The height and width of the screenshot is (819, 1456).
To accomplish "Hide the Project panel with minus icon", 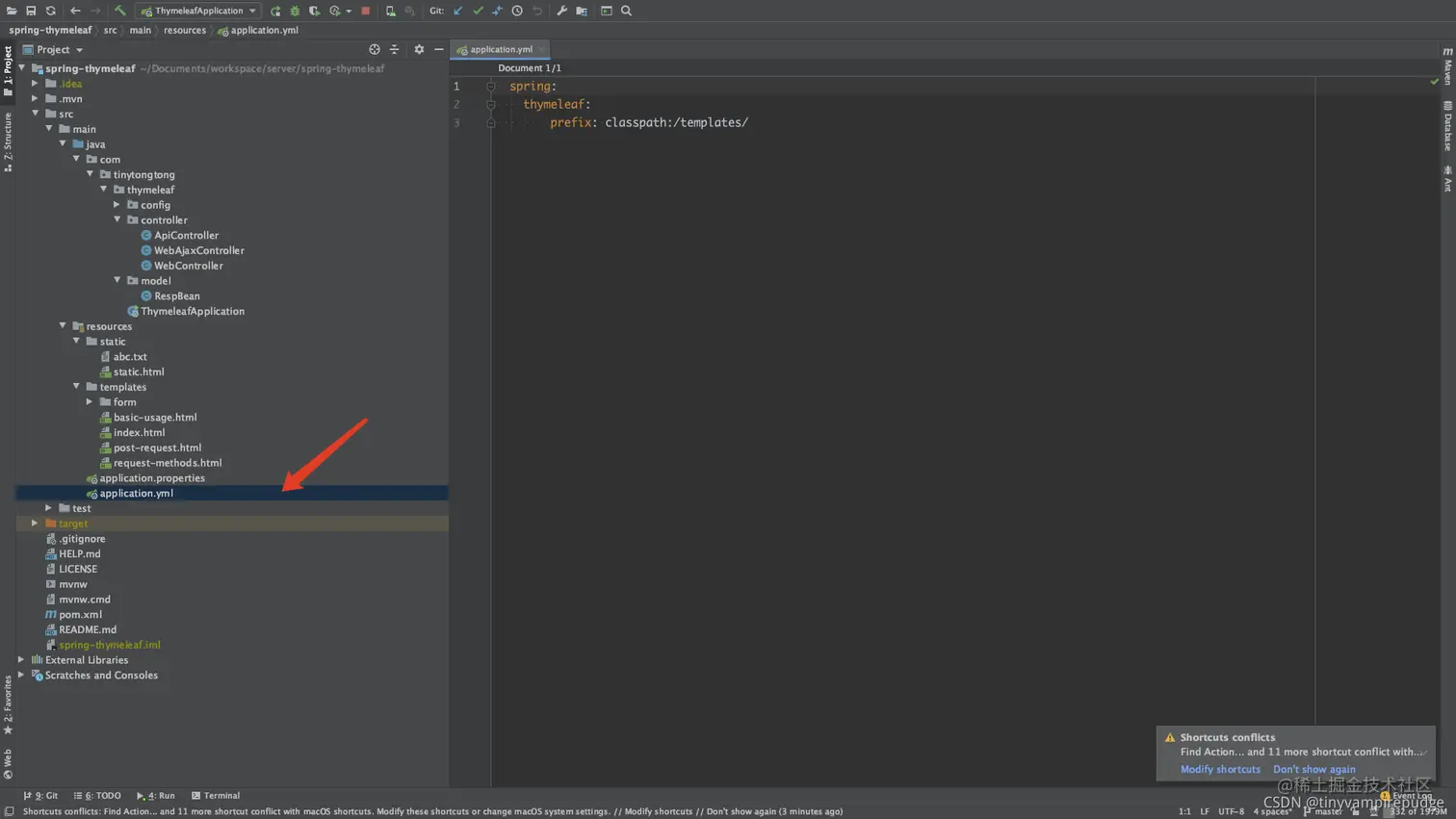I will pyautogui.click(x=439, y=49).
